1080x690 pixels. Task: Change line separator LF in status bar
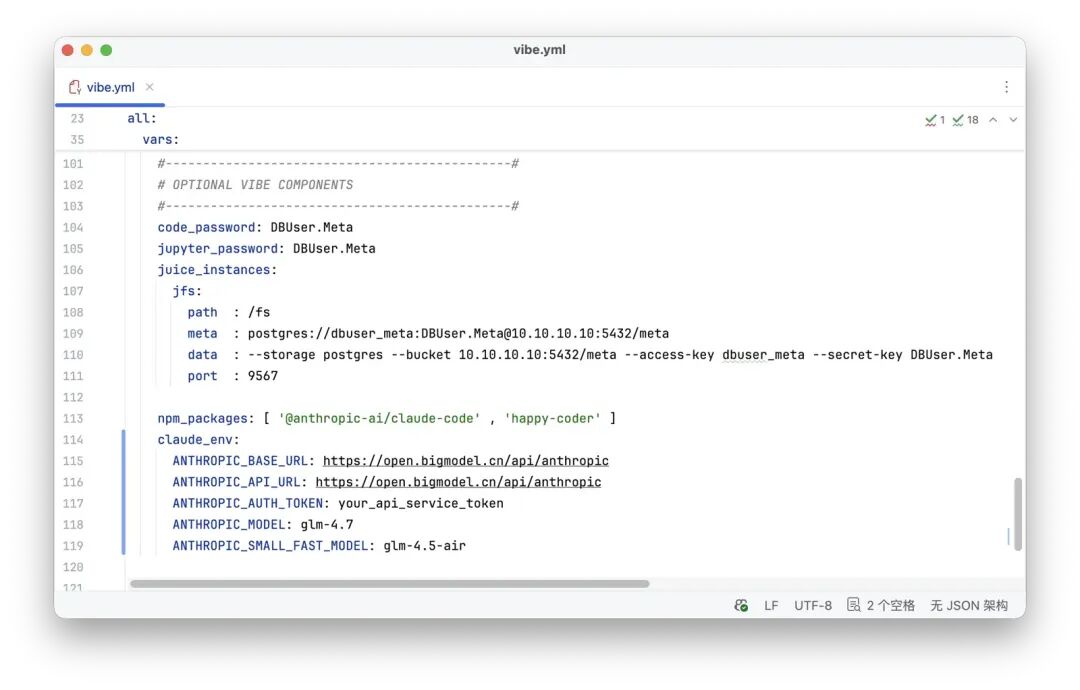[771, 605]
